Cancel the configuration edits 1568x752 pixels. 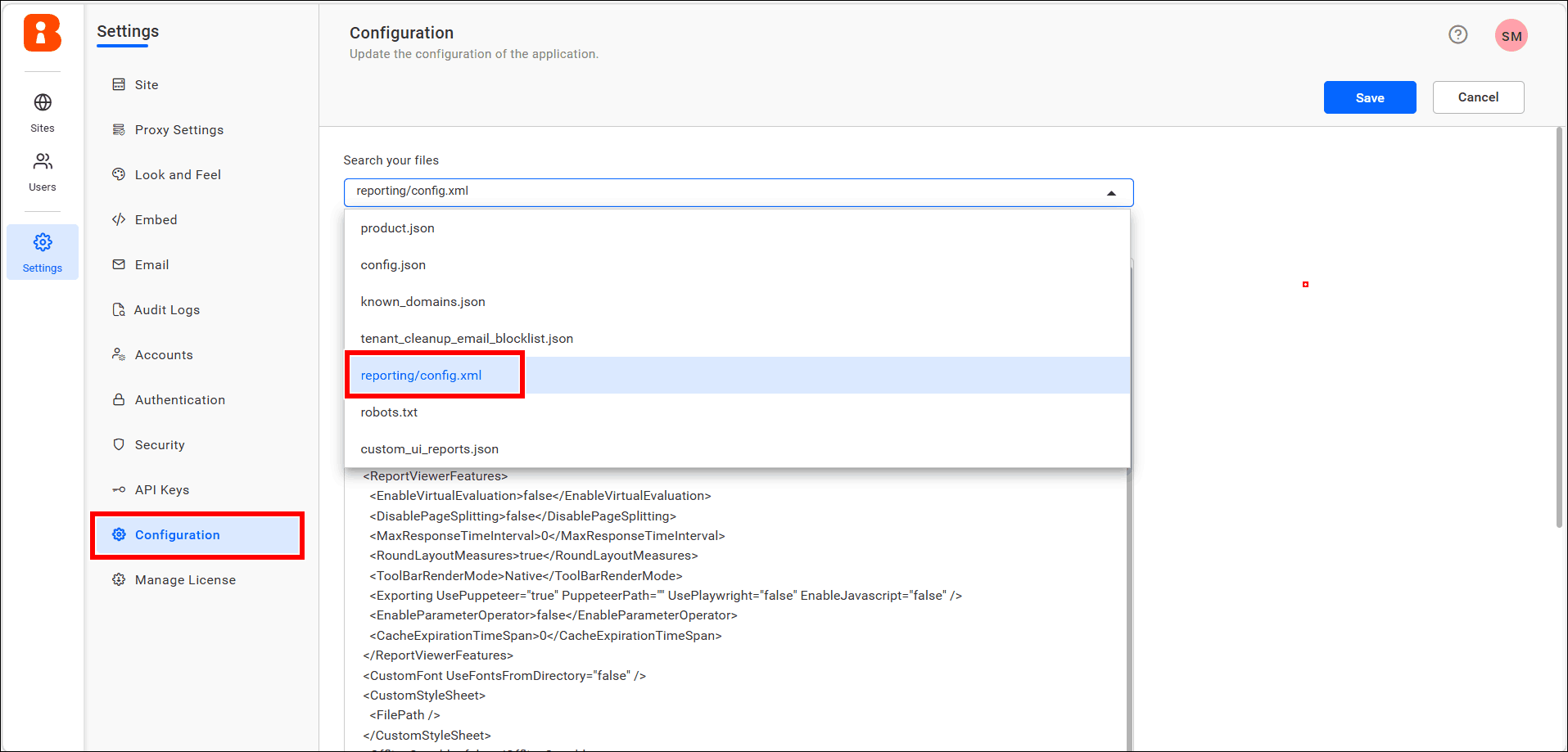click(x=1478, y=97)
